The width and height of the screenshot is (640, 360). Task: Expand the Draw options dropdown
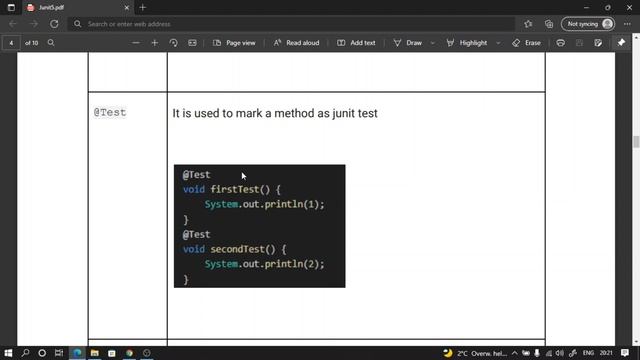(x=433, y=43)
